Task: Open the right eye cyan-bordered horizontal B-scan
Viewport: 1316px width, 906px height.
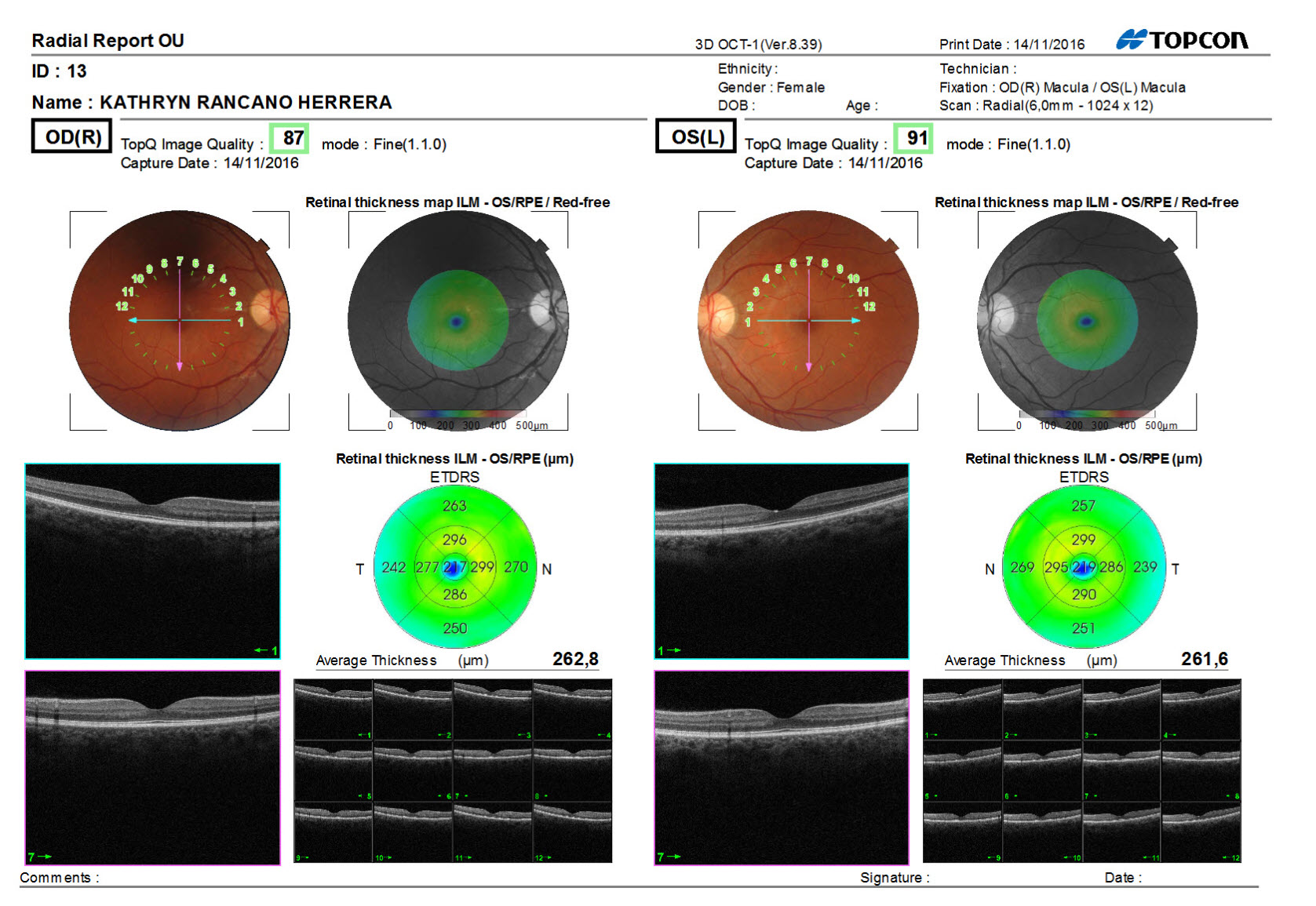Action: coord(152,560)
